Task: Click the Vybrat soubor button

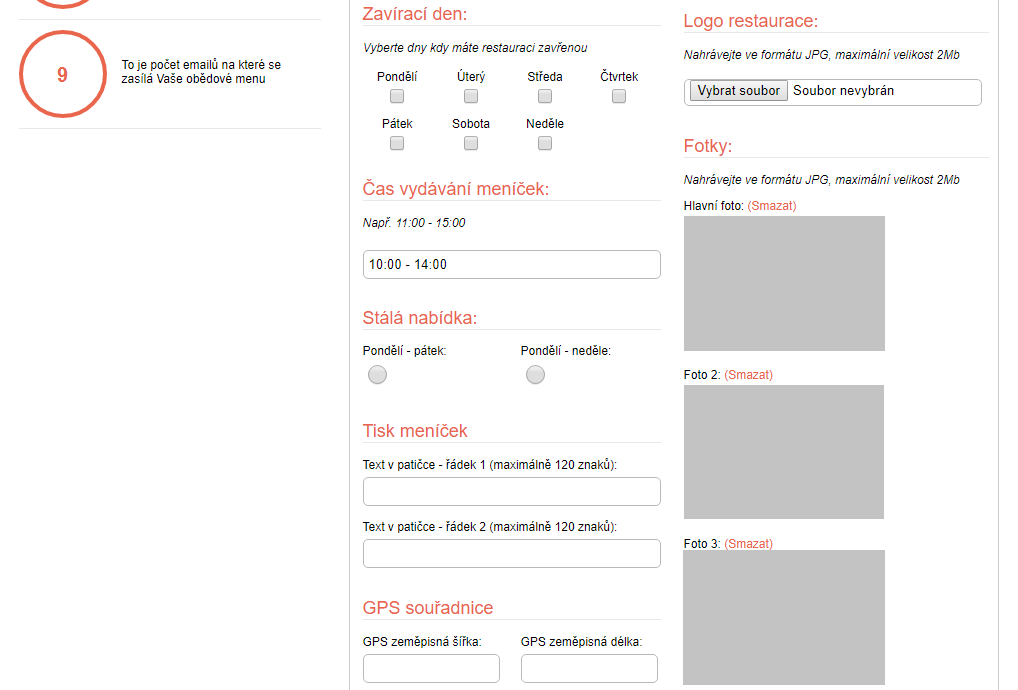Action: point(739,91)
